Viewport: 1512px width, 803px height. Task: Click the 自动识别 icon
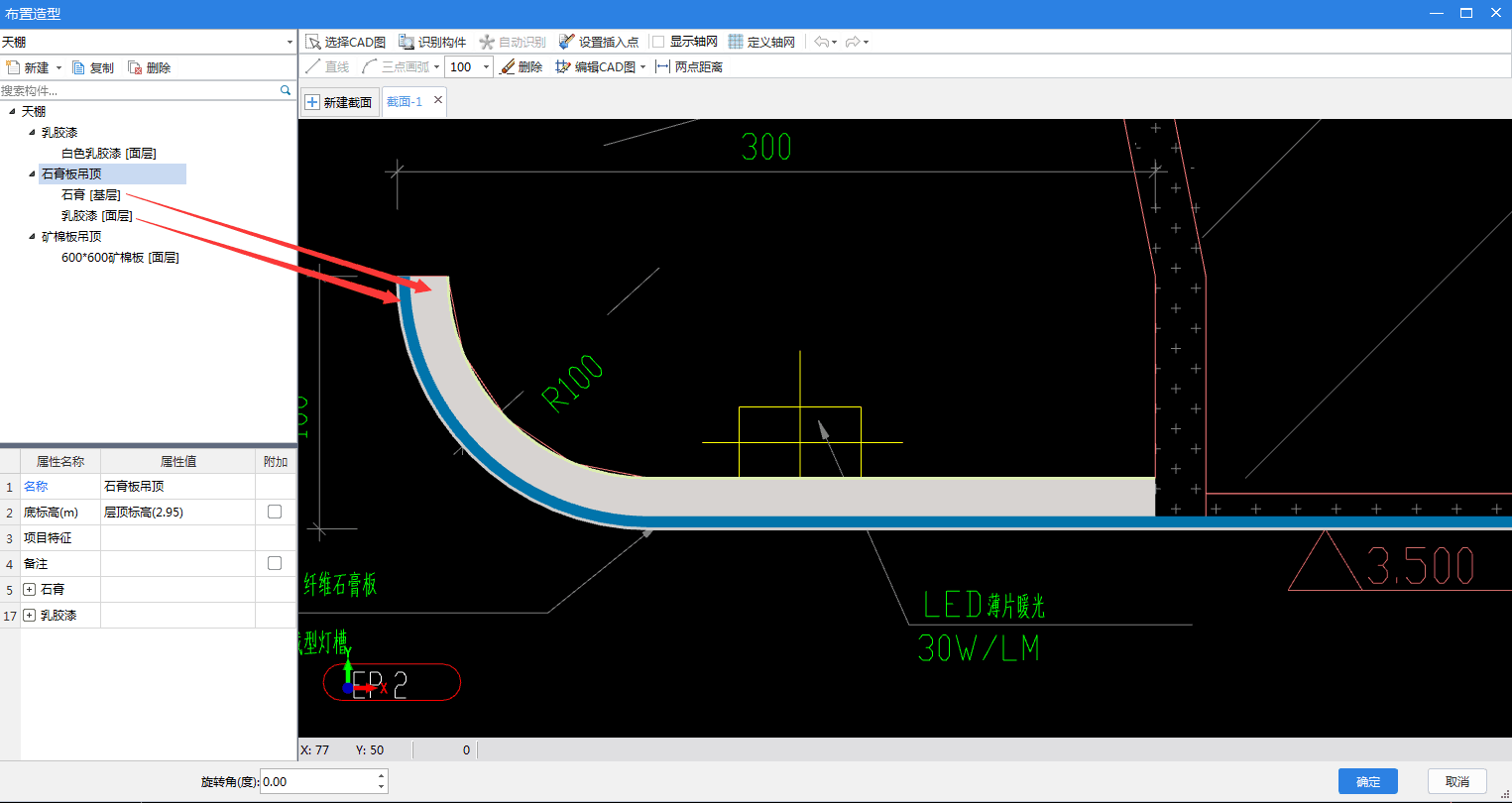pyautogui.click(x=487, y=42)
